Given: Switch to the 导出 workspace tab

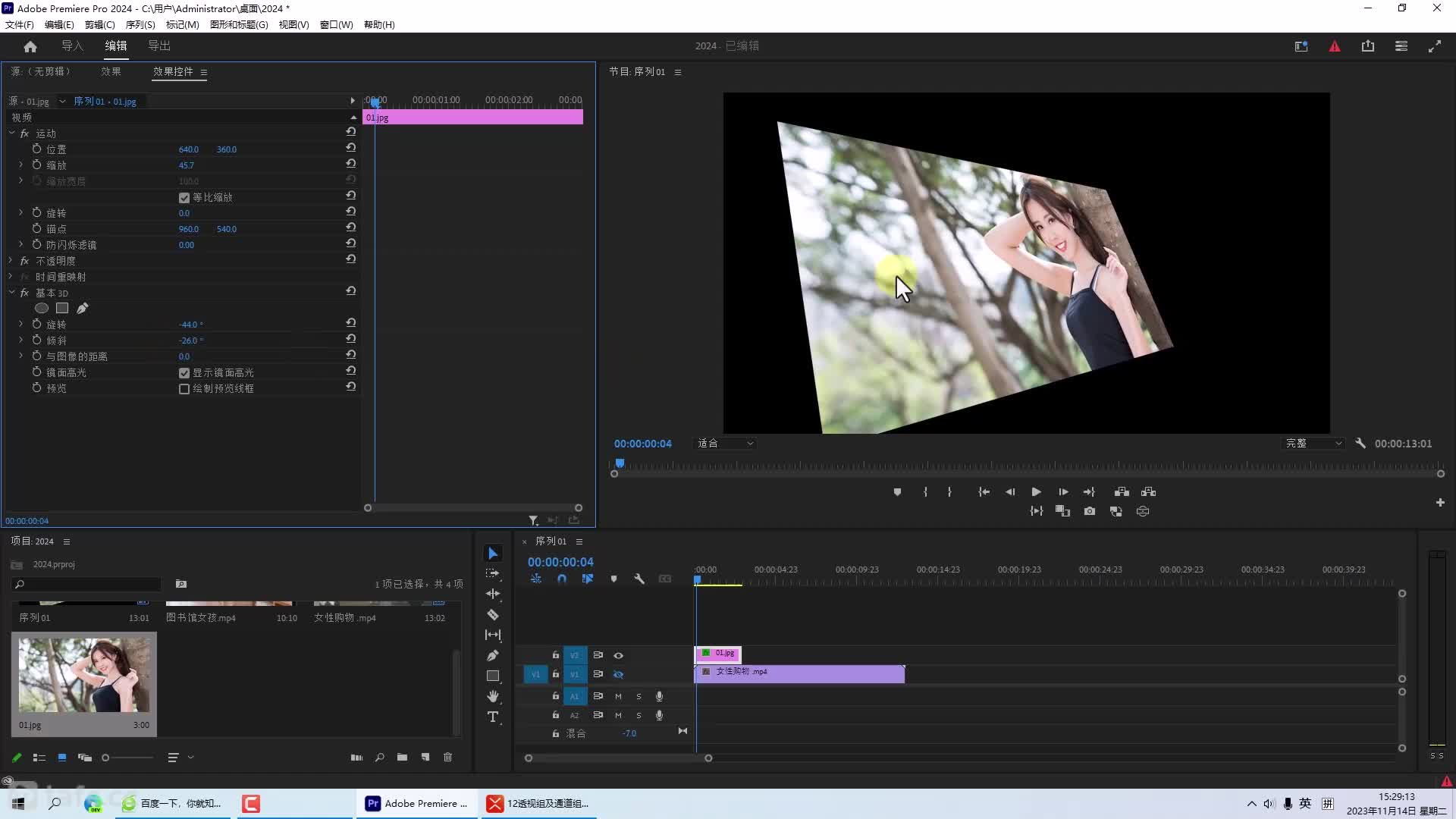Looking at the screenshot, I should tap(159, 46).
